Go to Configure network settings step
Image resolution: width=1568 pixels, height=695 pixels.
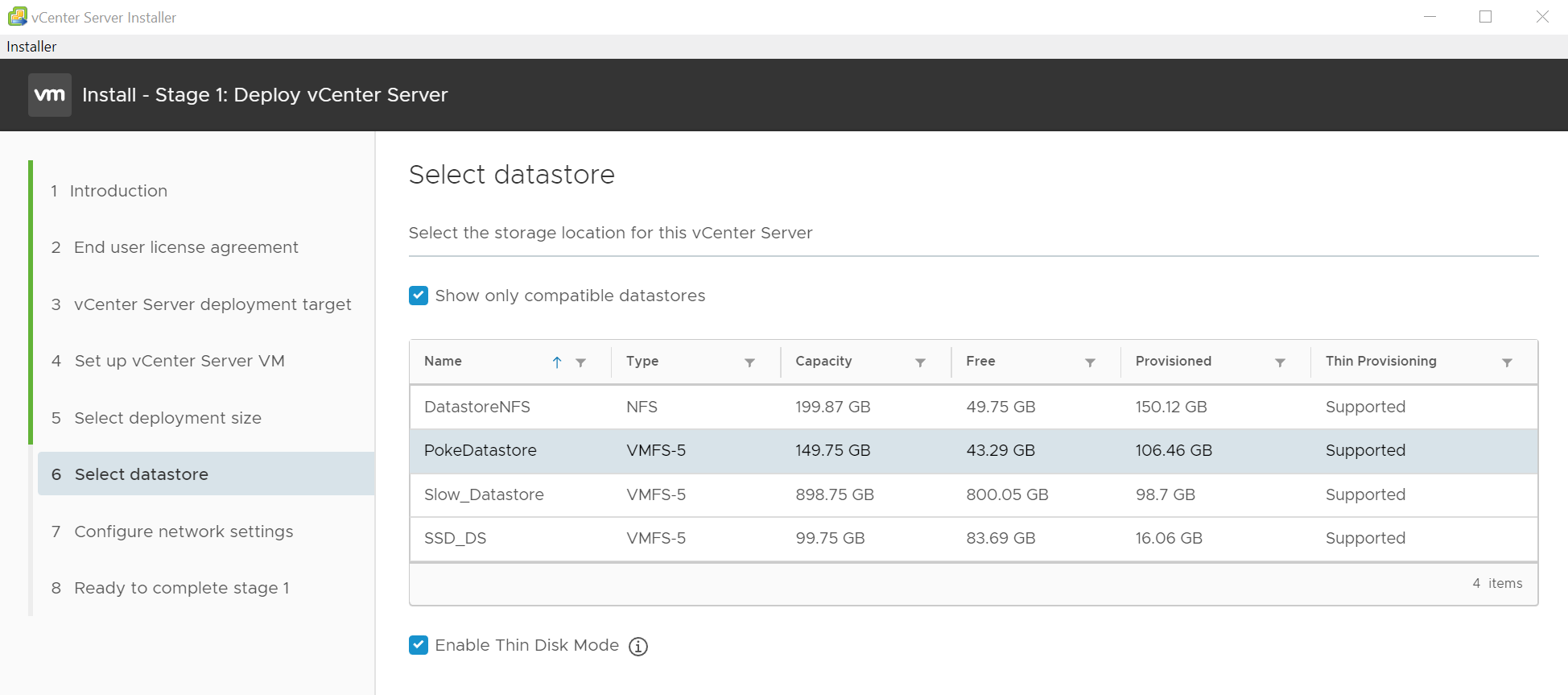pyautogui.click(x=172, y=532)
